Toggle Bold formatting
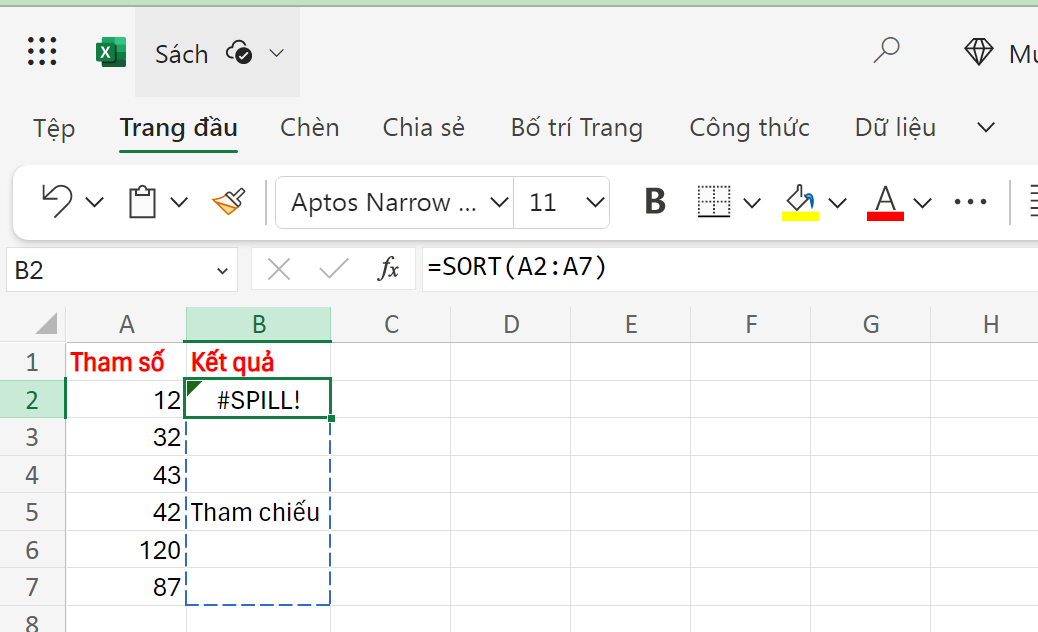This screenshot has width=1038, height=632. tap(655, 201)
